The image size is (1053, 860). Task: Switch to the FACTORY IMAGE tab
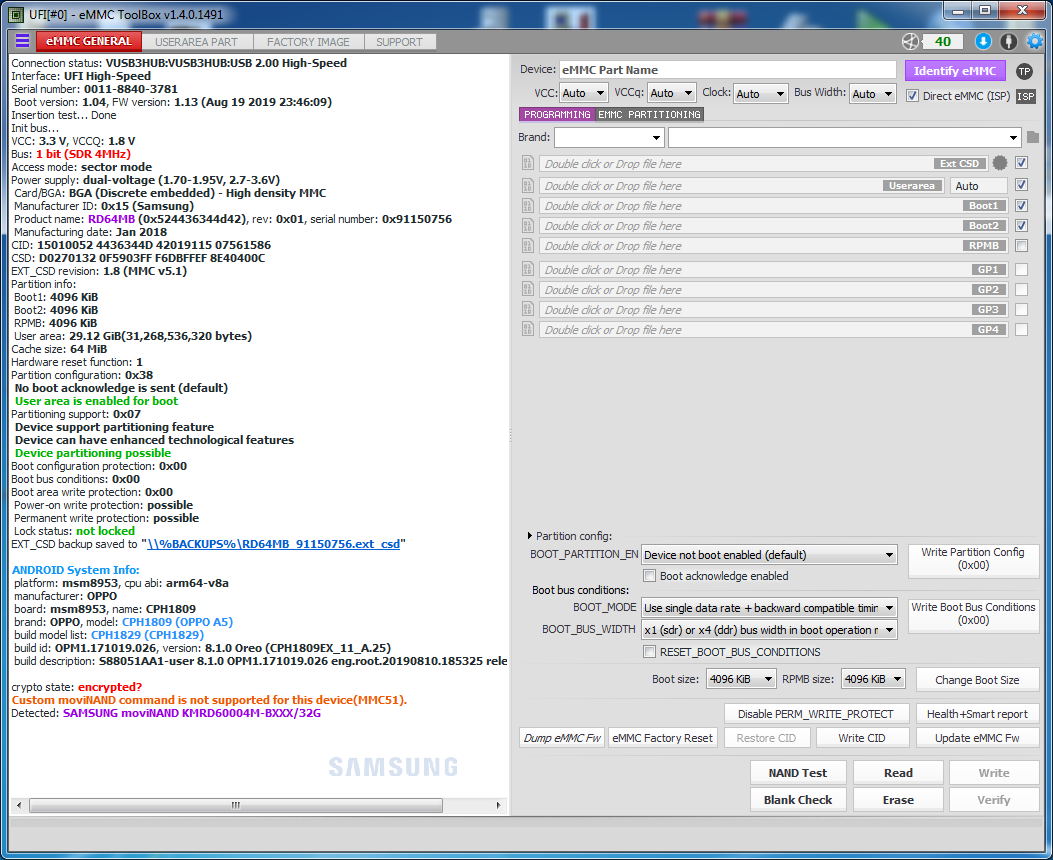pos(308,42)
